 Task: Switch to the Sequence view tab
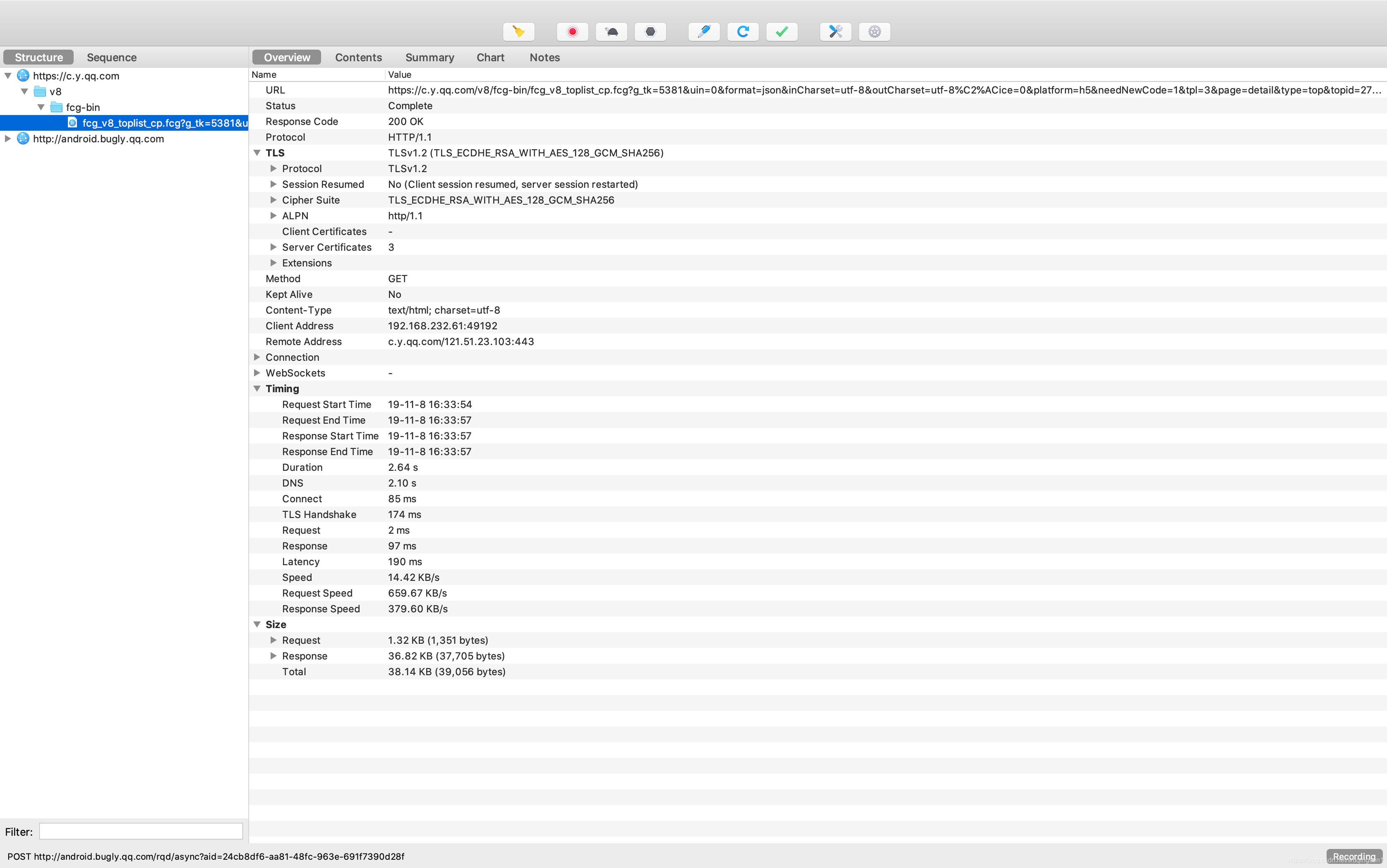[x=111, y=58]
